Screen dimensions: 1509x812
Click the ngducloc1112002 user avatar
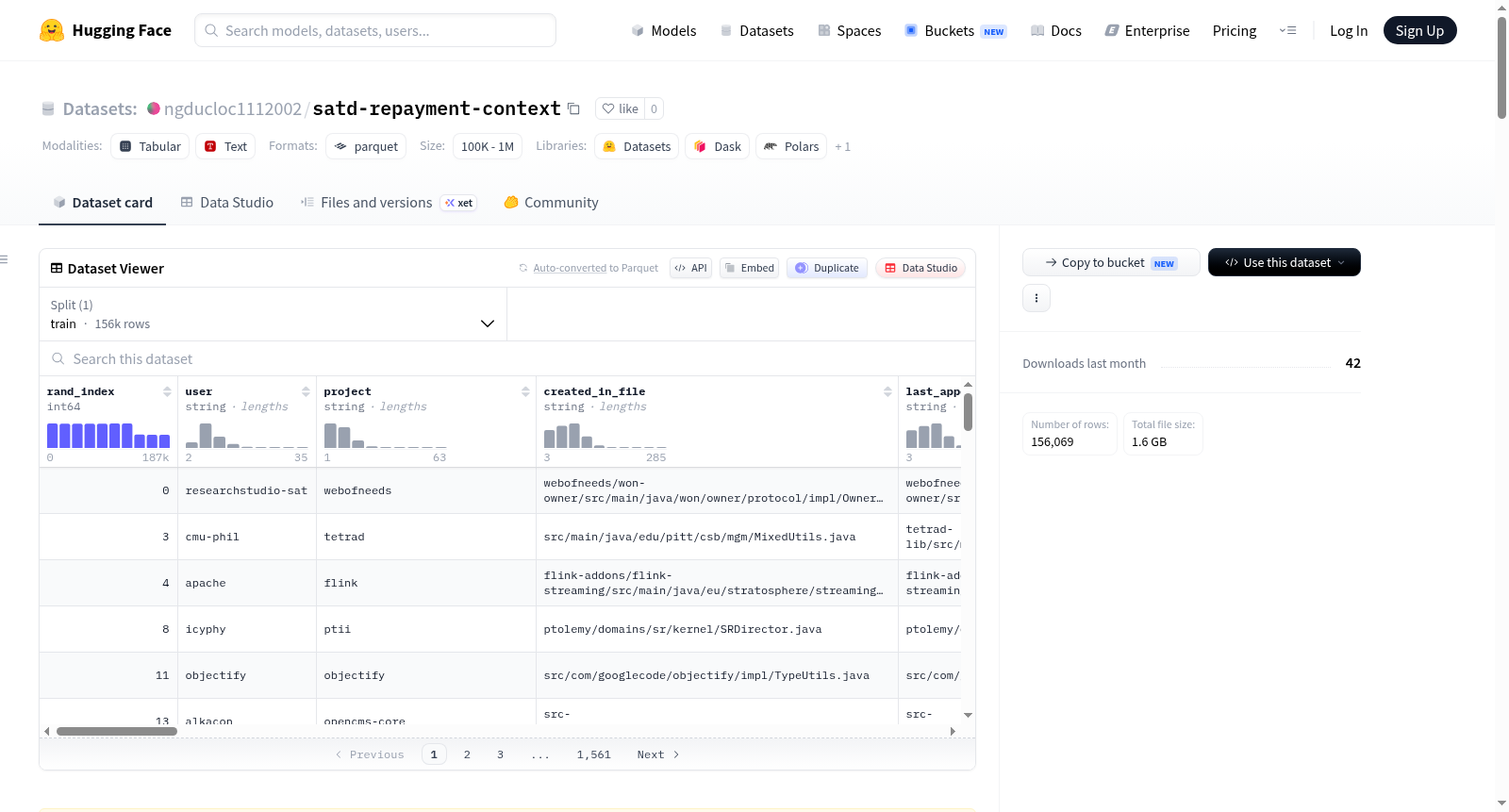[x=154, y=108]
